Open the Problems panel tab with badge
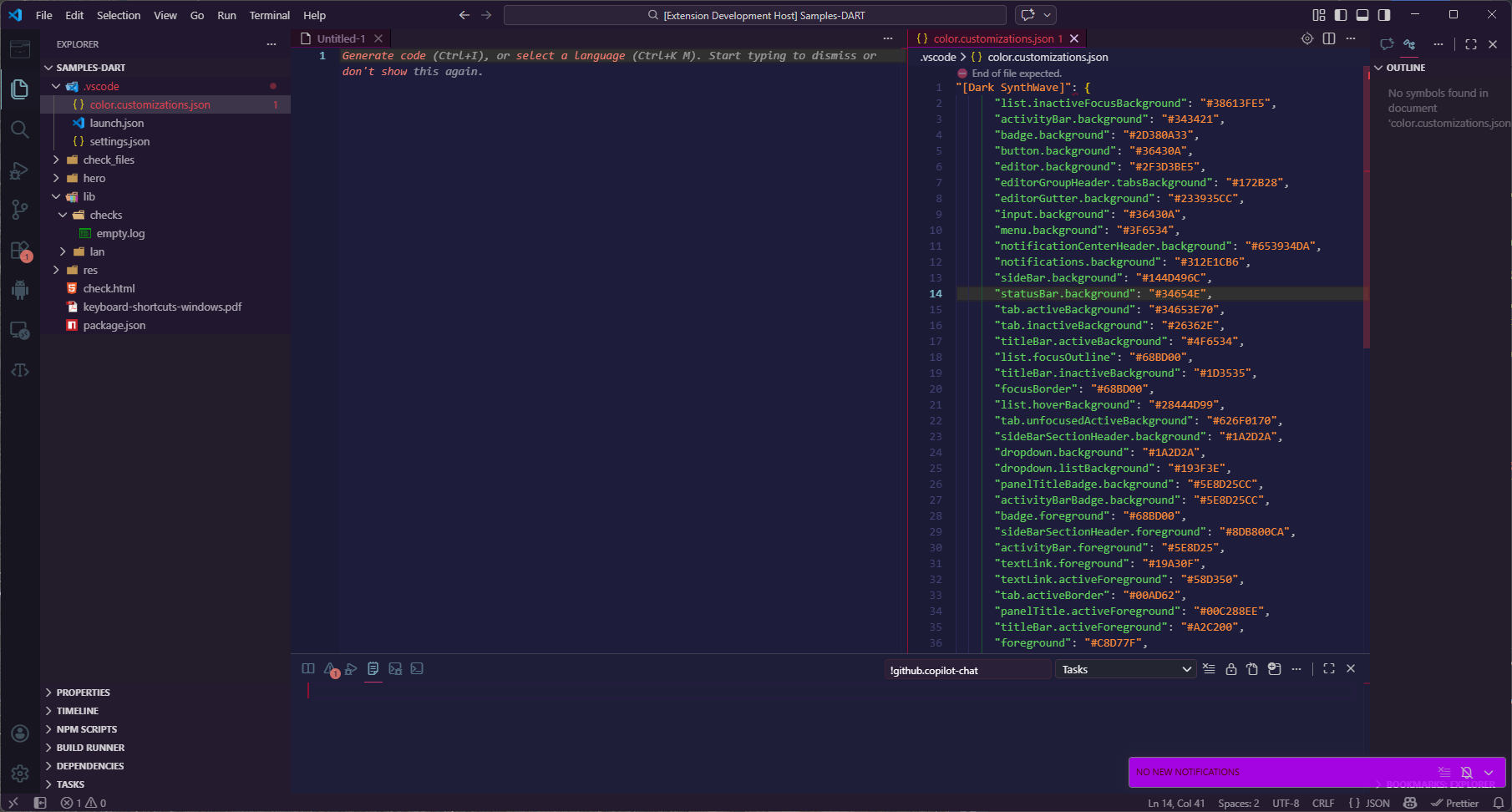 tap(332, 669)
